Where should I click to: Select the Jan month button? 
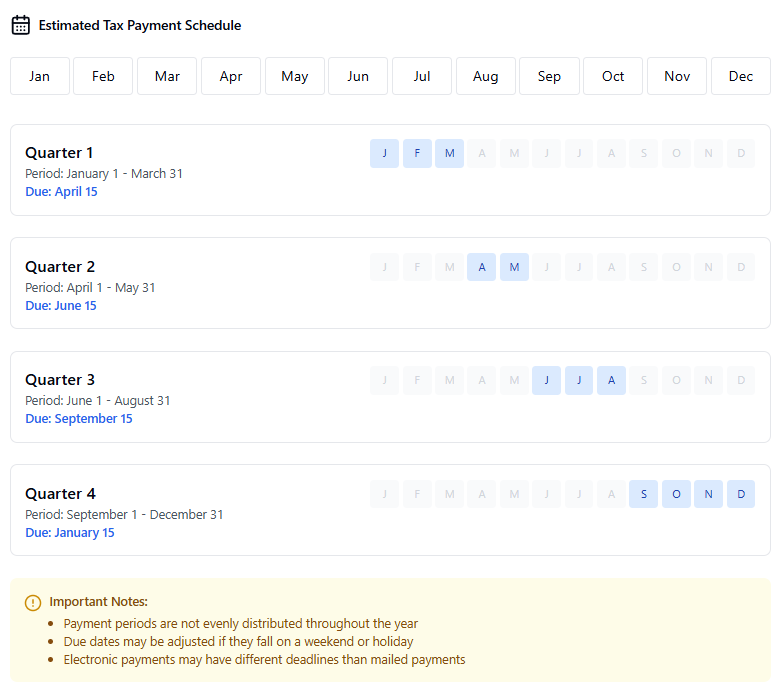(40, 76)
